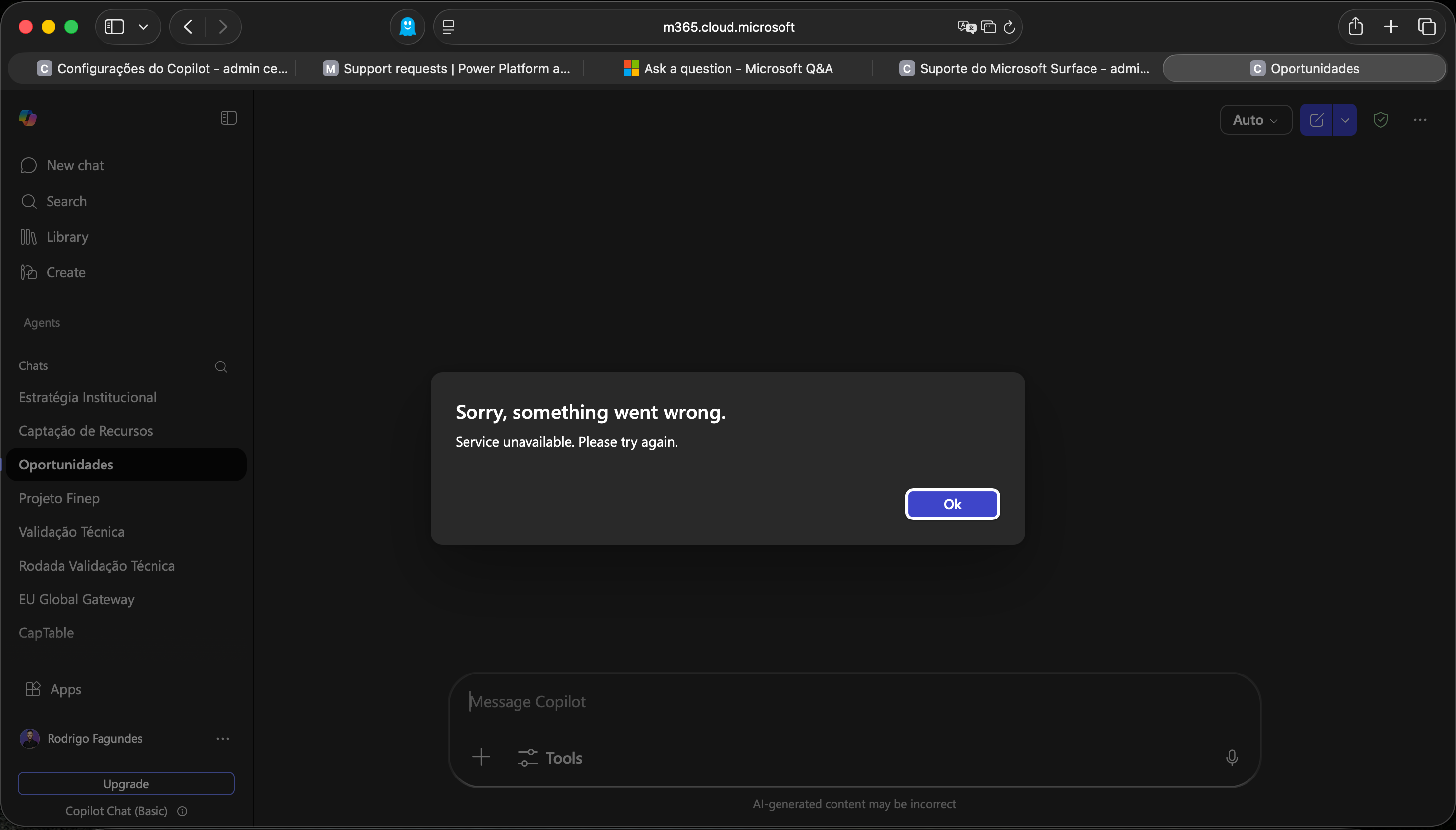Screen dimensions: 1456x830
Task: Click the Ok button in the error dialog
Action: tap(952, 504)
